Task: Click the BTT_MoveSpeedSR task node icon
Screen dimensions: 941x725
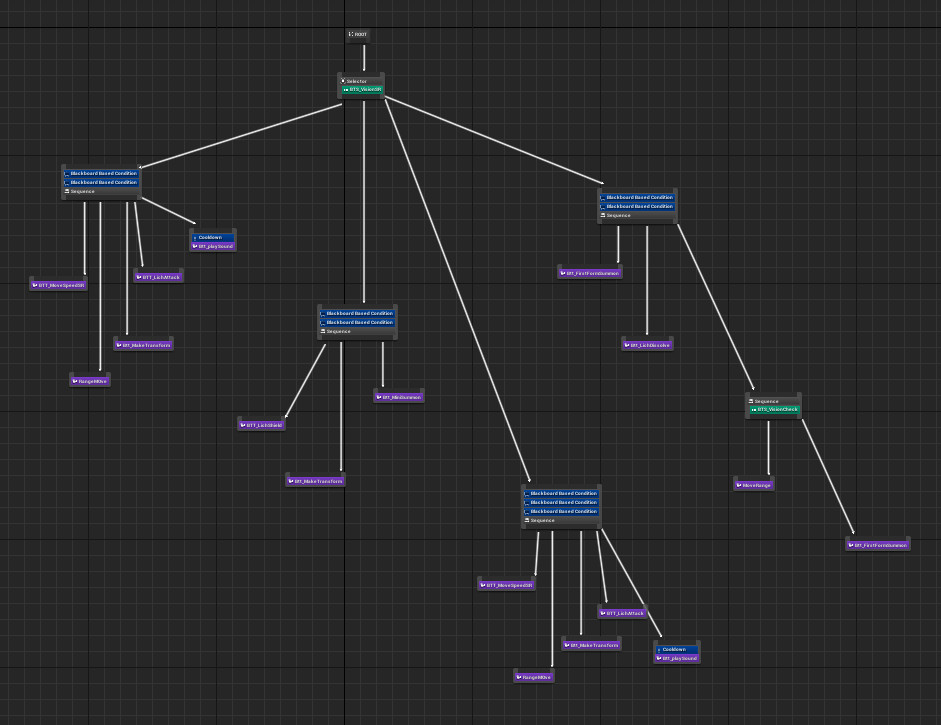Action: (38, 285)
